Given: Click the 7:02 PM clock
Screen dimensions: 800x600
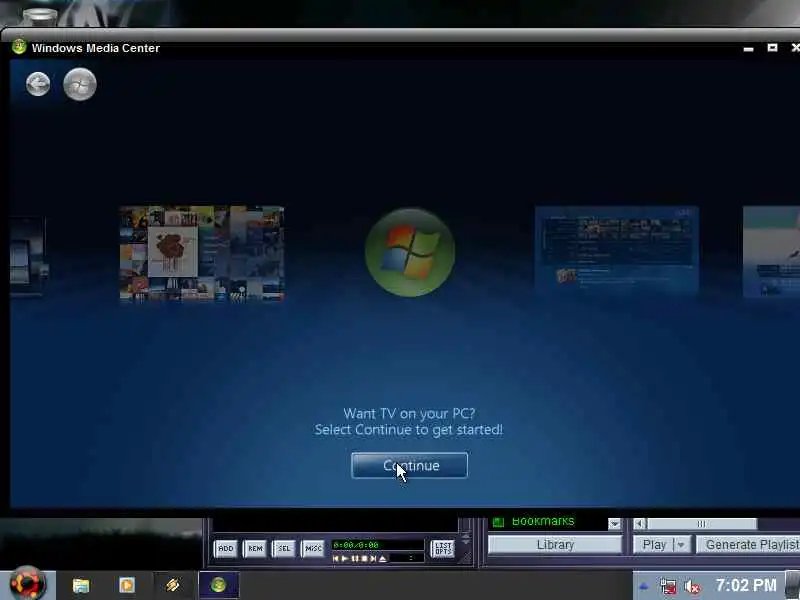Looking at the screenshot, I should point(746,585).
